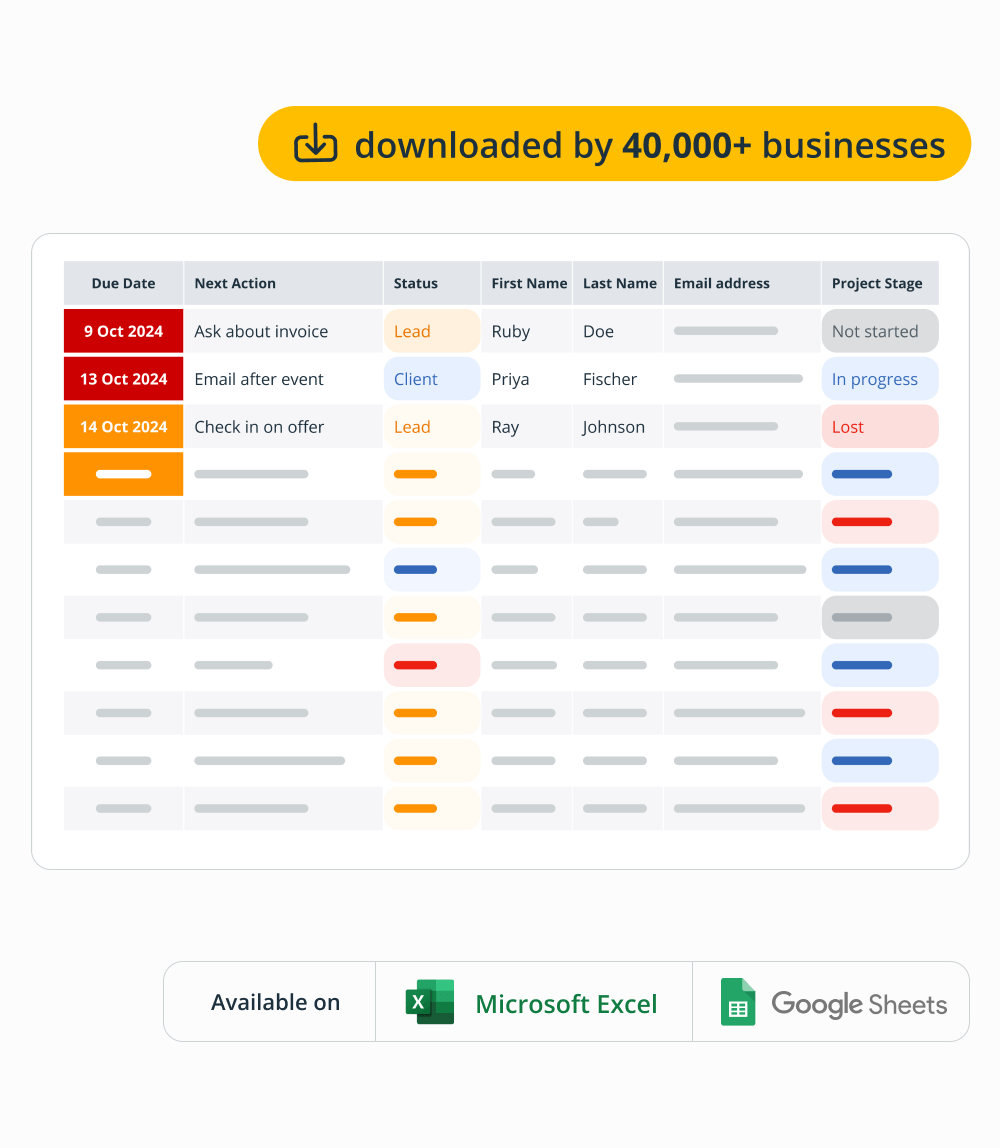Select the Email address column header
1000x1148 pixels.
722,283
